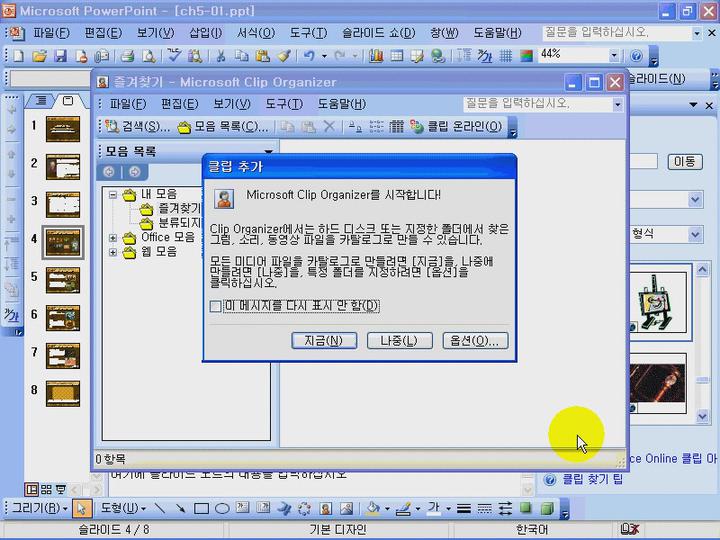Toggle the Select Objects arrow on drawing toolbar
The image size is (720, 540).
[81, 508]
